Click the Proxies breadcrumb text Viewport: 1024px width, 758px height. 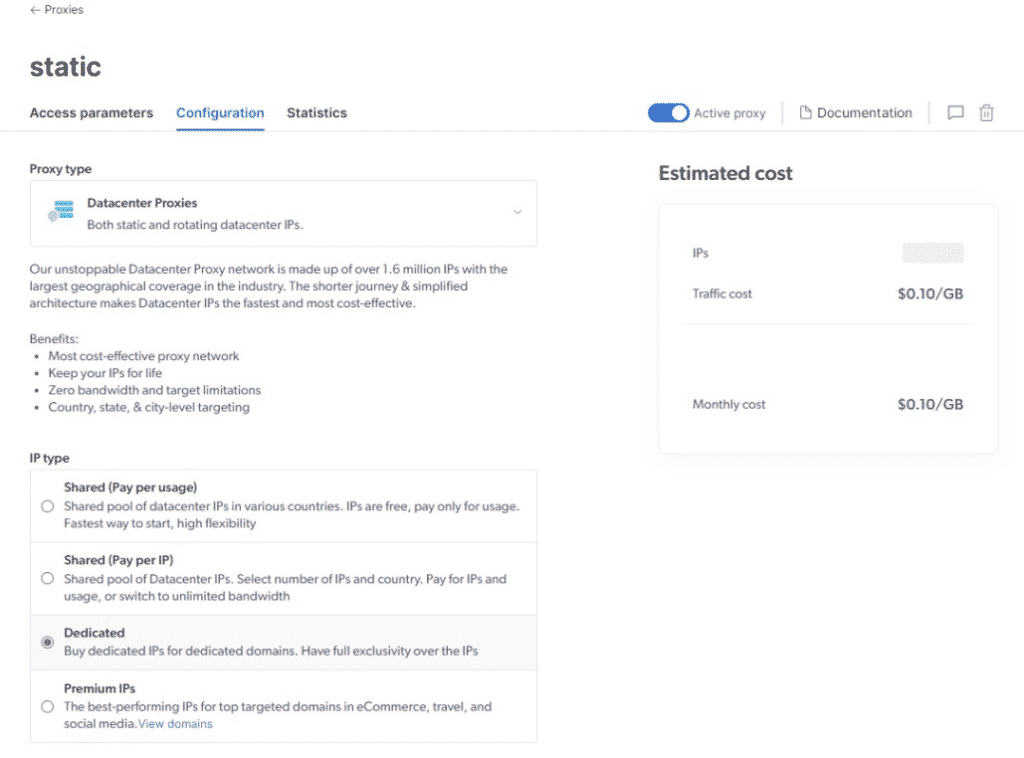point(63,9)
